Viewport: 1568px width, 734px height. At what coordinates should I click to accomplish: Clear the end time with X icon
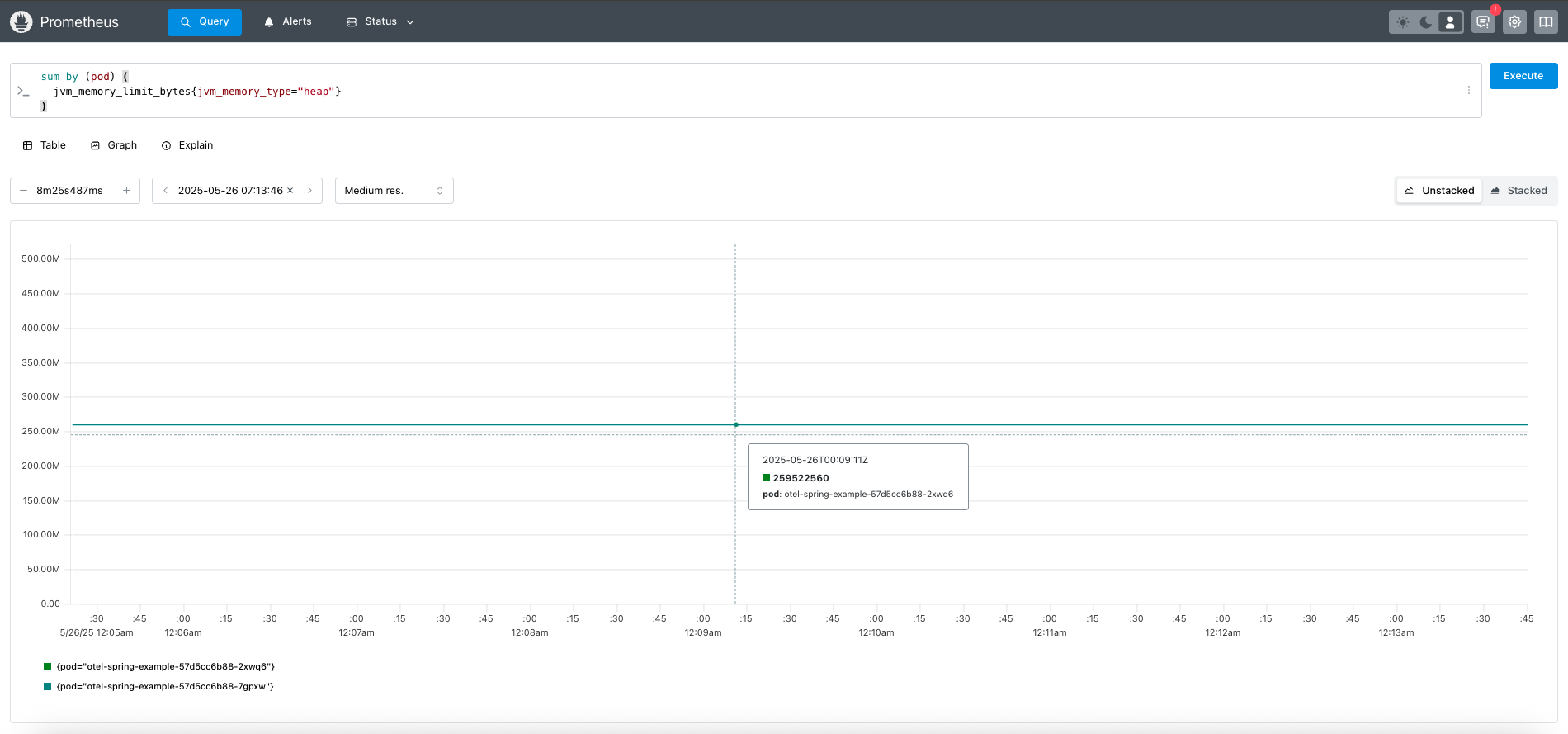click(290, 191)
